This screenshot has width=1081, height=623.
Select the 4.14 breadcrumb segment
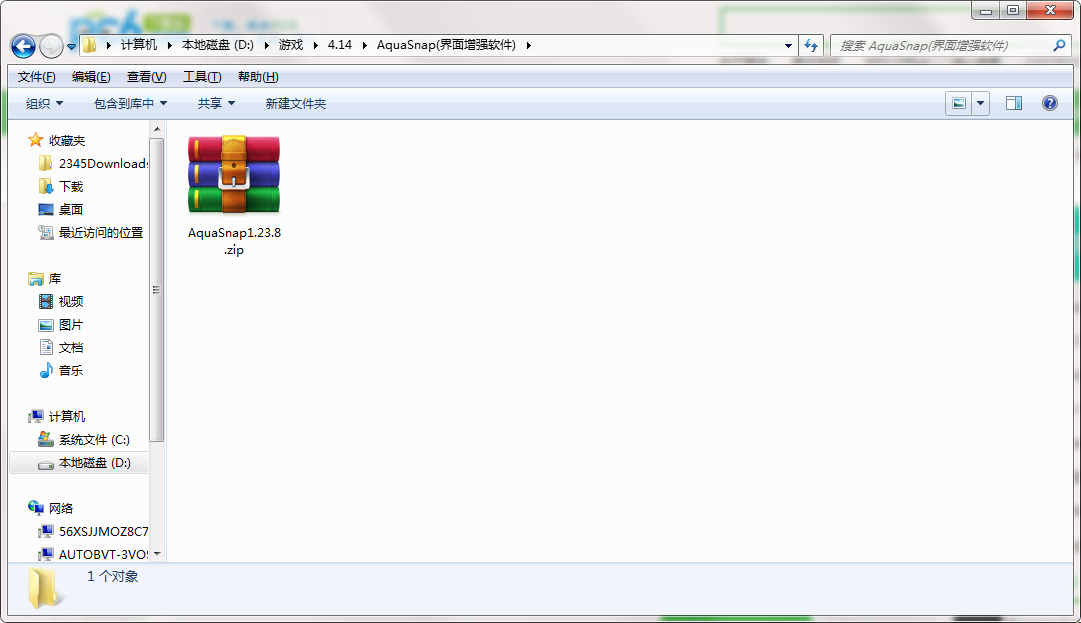[340, 45]
